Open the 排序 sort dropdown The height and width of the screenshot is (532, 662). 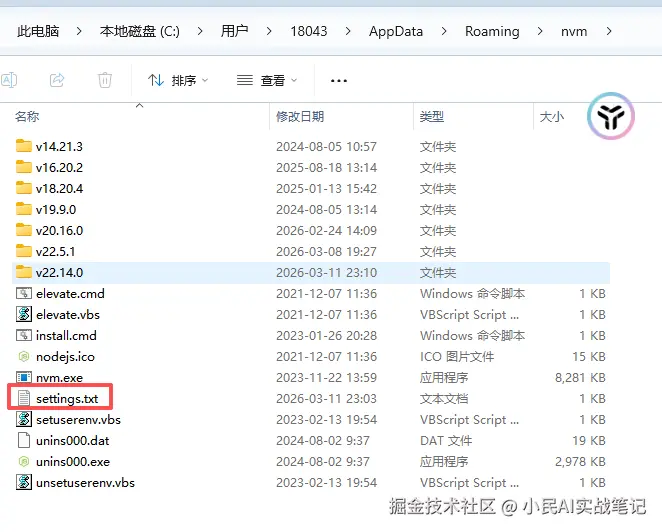[x=178, y=80]
